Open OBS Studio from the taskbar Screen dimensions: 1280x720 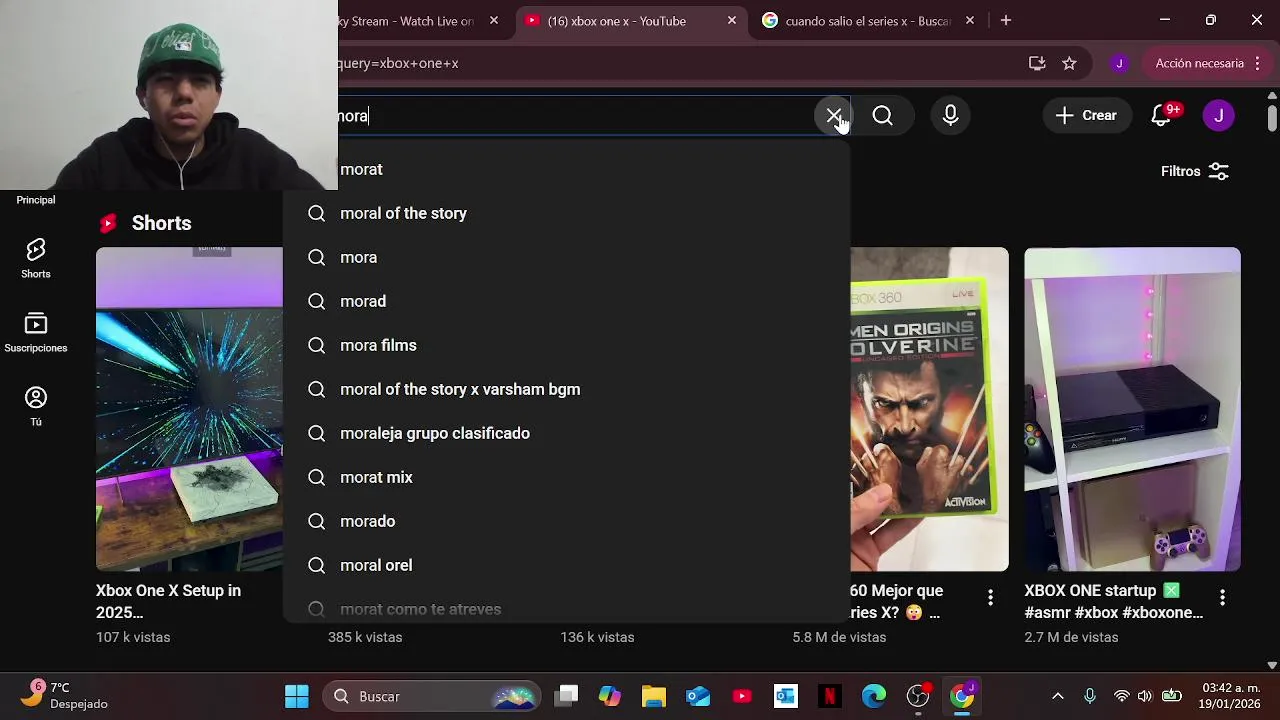(918, 696)
